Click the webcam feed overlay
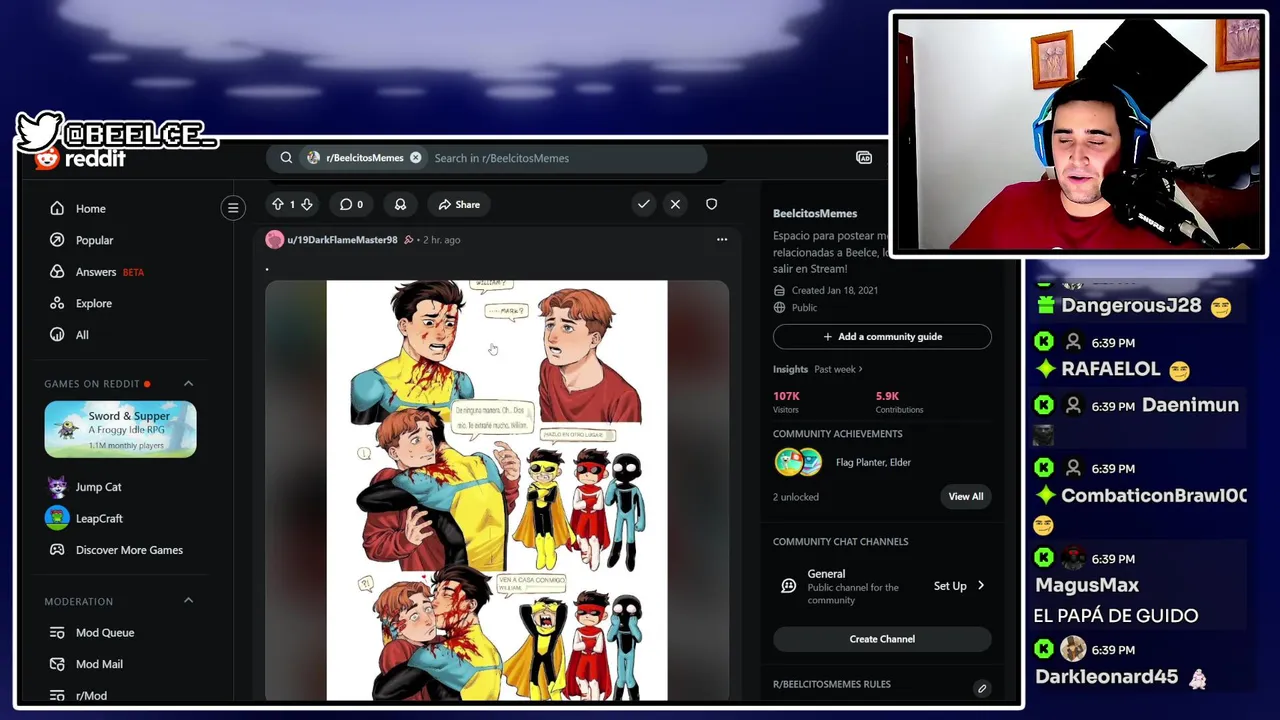This screenshot has height=720, width=1280. click(x=1078, y=134)
